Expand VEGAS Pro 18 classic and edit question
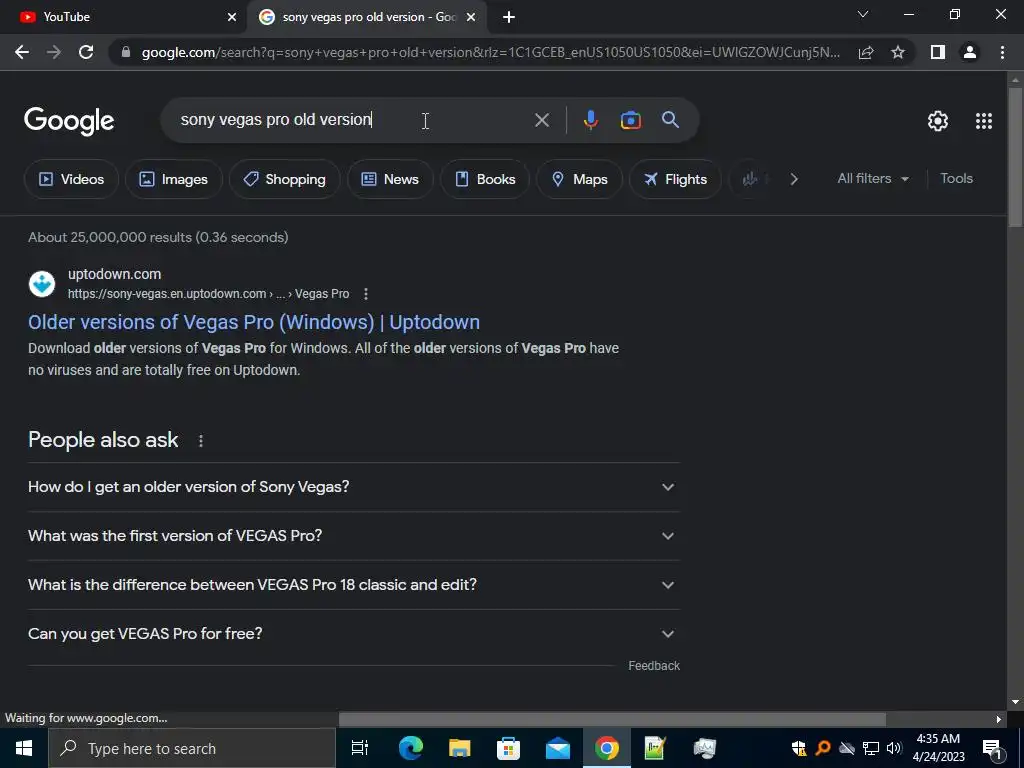Screen dimensions: 1024x768 coord(354,585)
